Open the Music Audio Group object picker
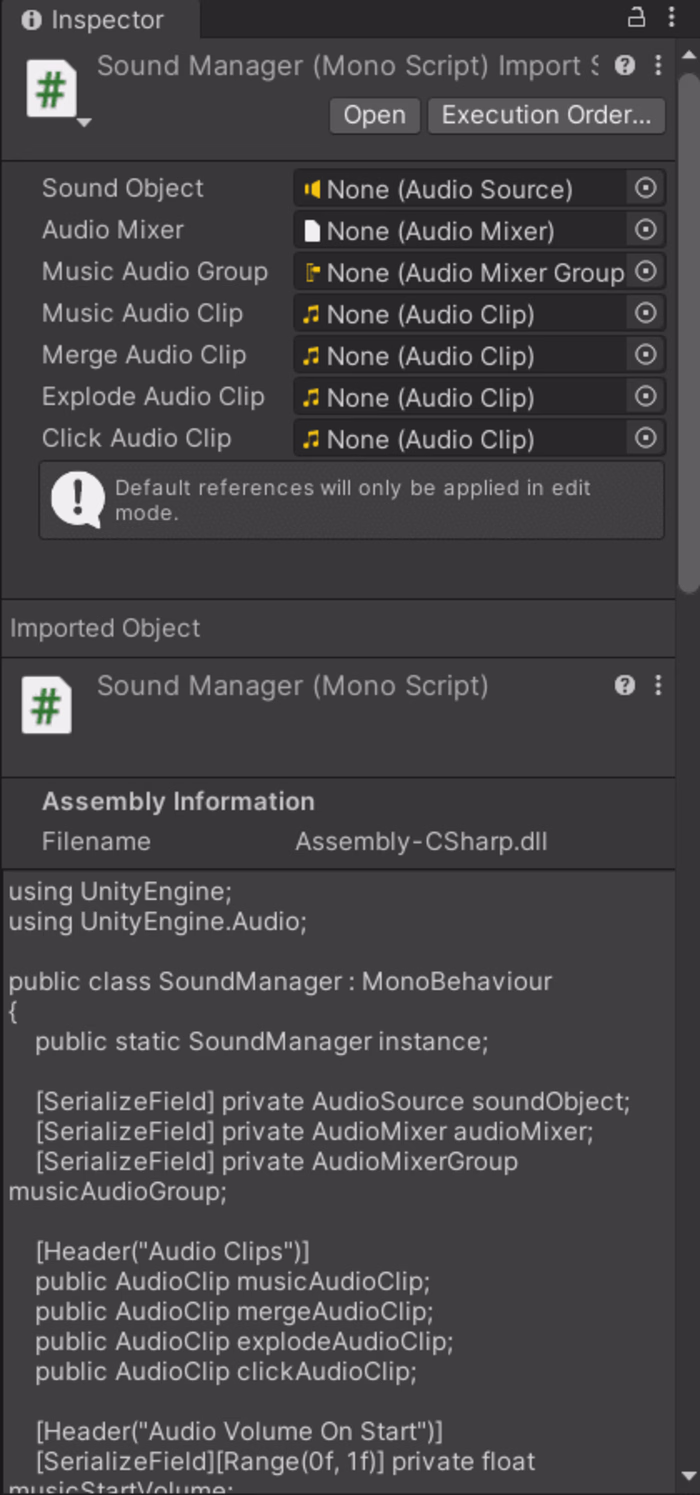Screen dimensions: 700x1495 click(648, 272)
